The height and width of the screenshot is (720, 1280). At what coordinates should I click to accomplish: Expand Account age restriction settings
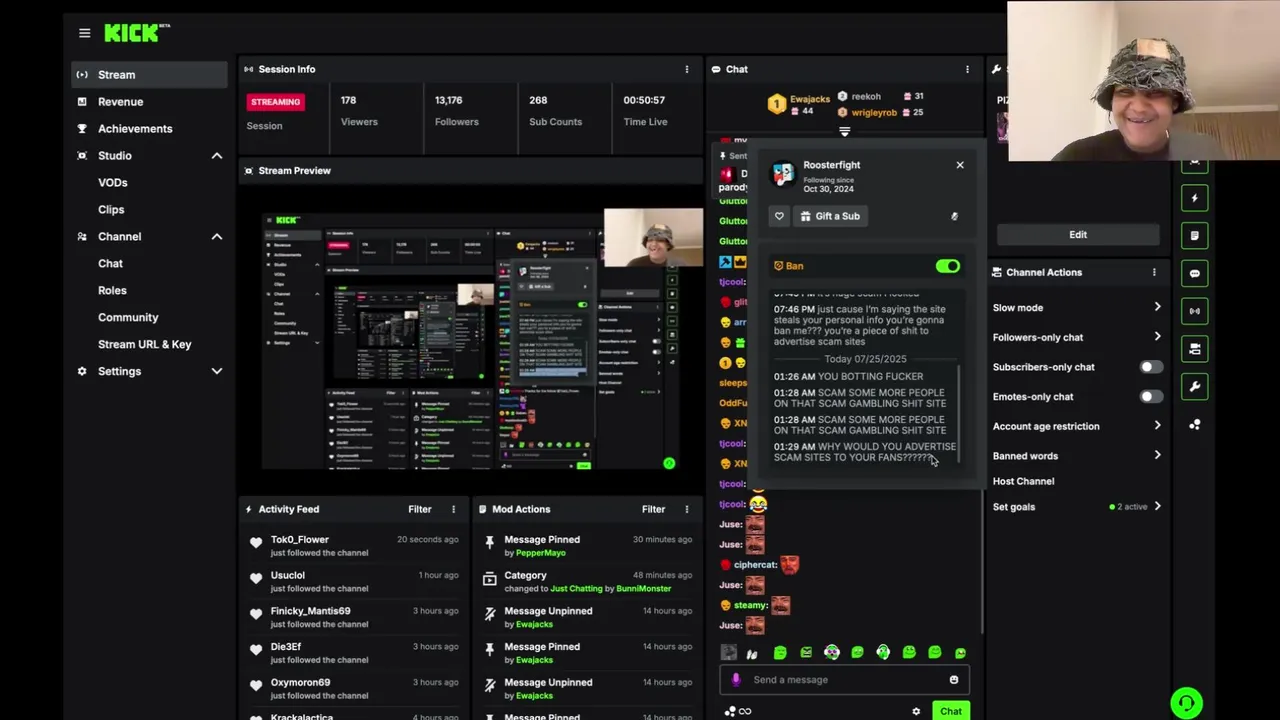[x=1157, y=426]
